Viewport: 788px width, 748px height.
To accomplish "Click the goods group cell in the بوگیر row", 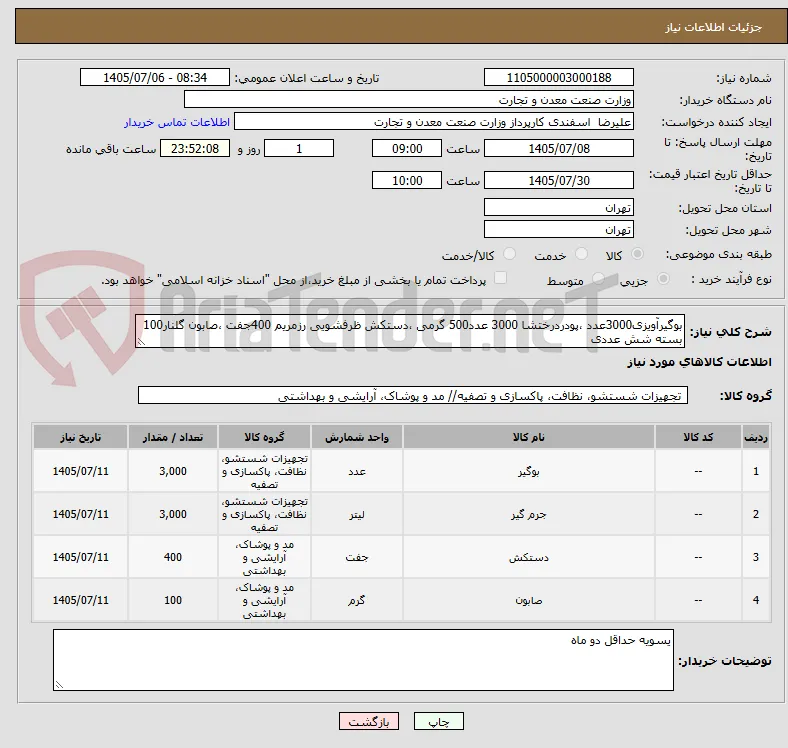I will point(264,472).
